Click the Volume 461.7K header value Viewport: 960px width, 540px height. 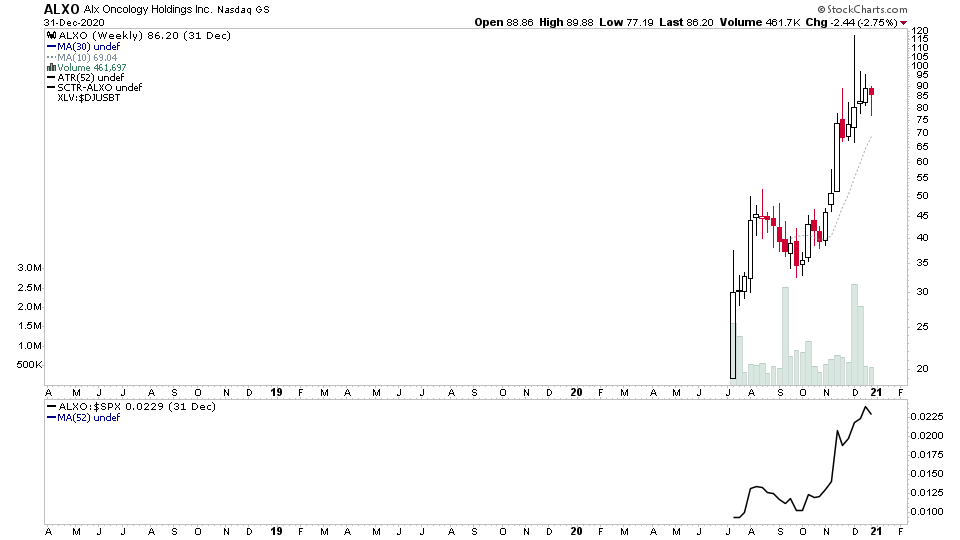point(759,22)
